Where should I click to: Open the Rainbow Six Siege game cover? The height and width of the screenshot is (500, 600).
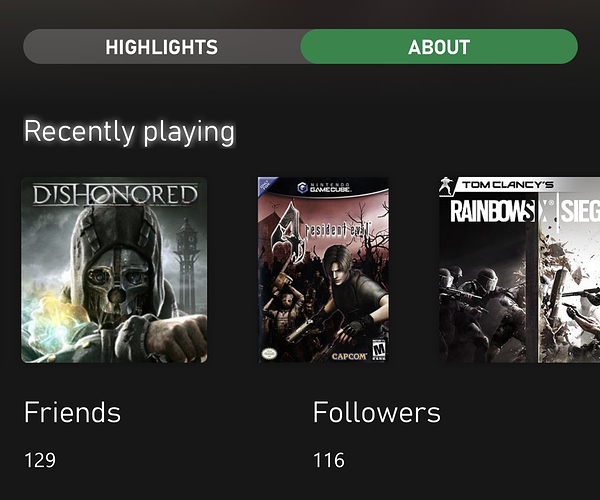(x=519, y=269)
